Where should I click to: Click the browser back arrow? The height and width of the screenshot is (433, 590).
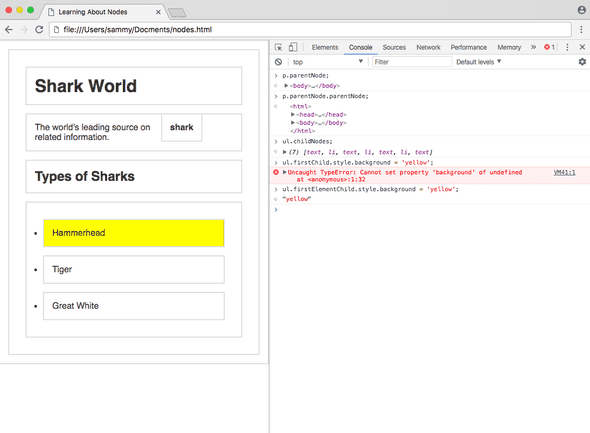click(9, 29)
